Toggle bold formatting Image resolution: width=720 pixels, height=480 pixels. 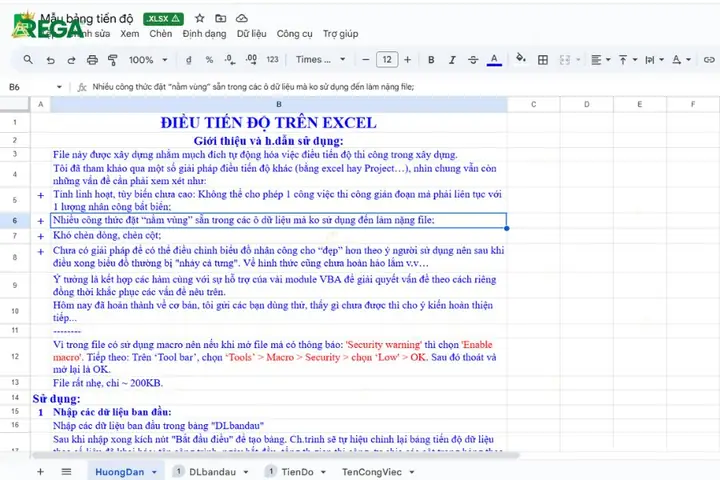[x=431, y=60]
